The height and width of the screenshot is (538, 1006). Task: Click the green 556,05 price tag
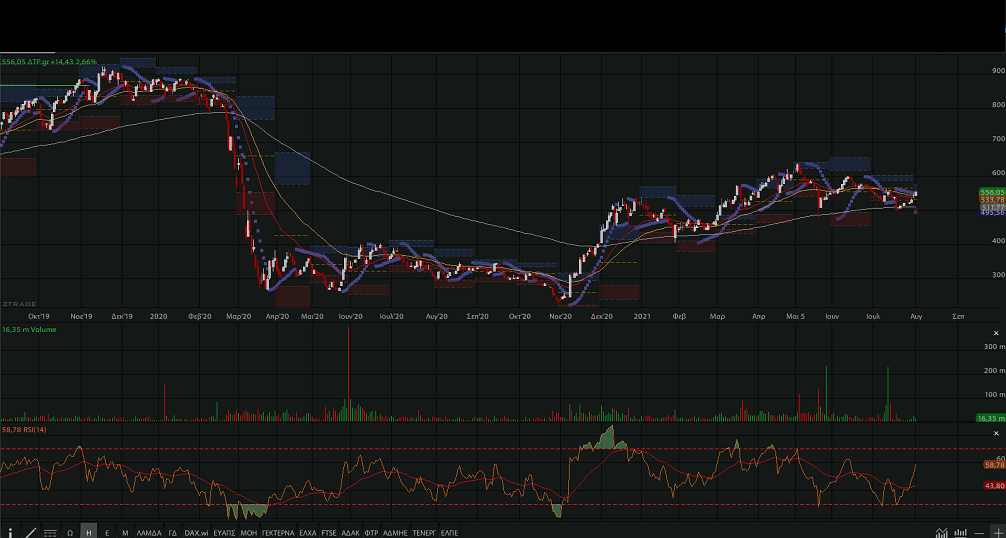[991, 192]
